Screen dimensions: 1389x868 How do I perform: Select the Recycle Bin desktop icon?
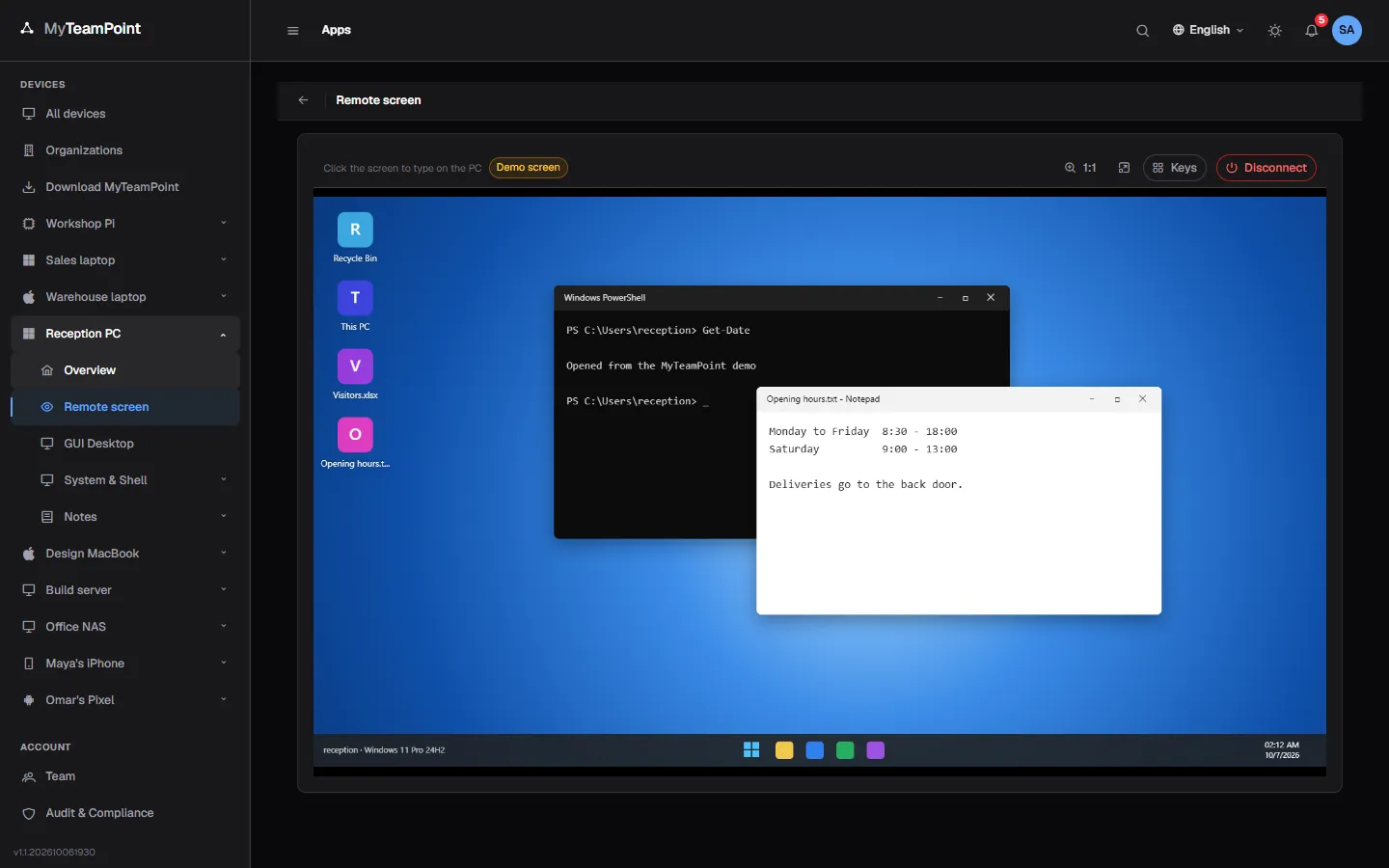tap(355, 237)
